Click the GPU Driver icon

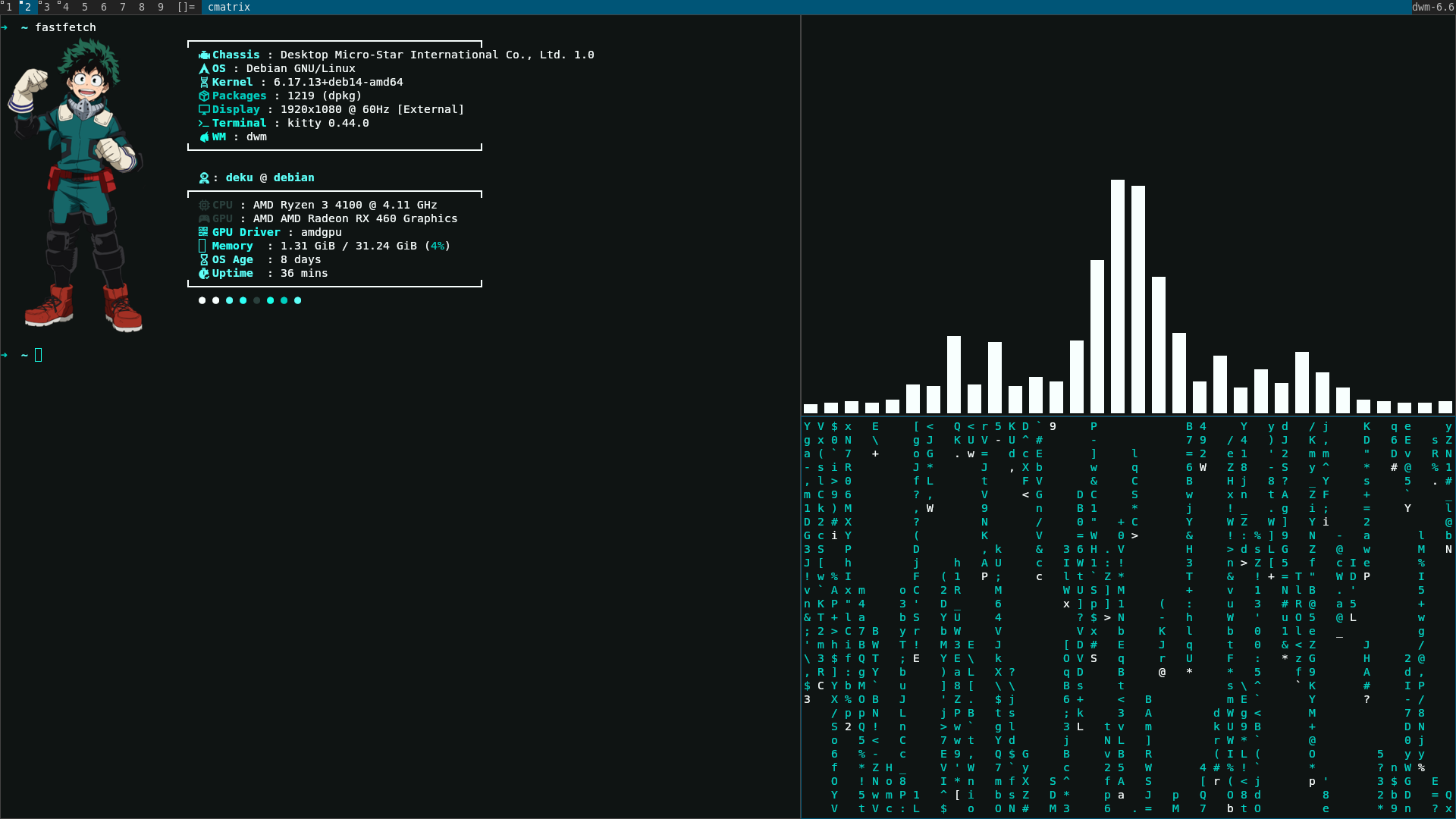pyautogui.click(x=203, y=232)
